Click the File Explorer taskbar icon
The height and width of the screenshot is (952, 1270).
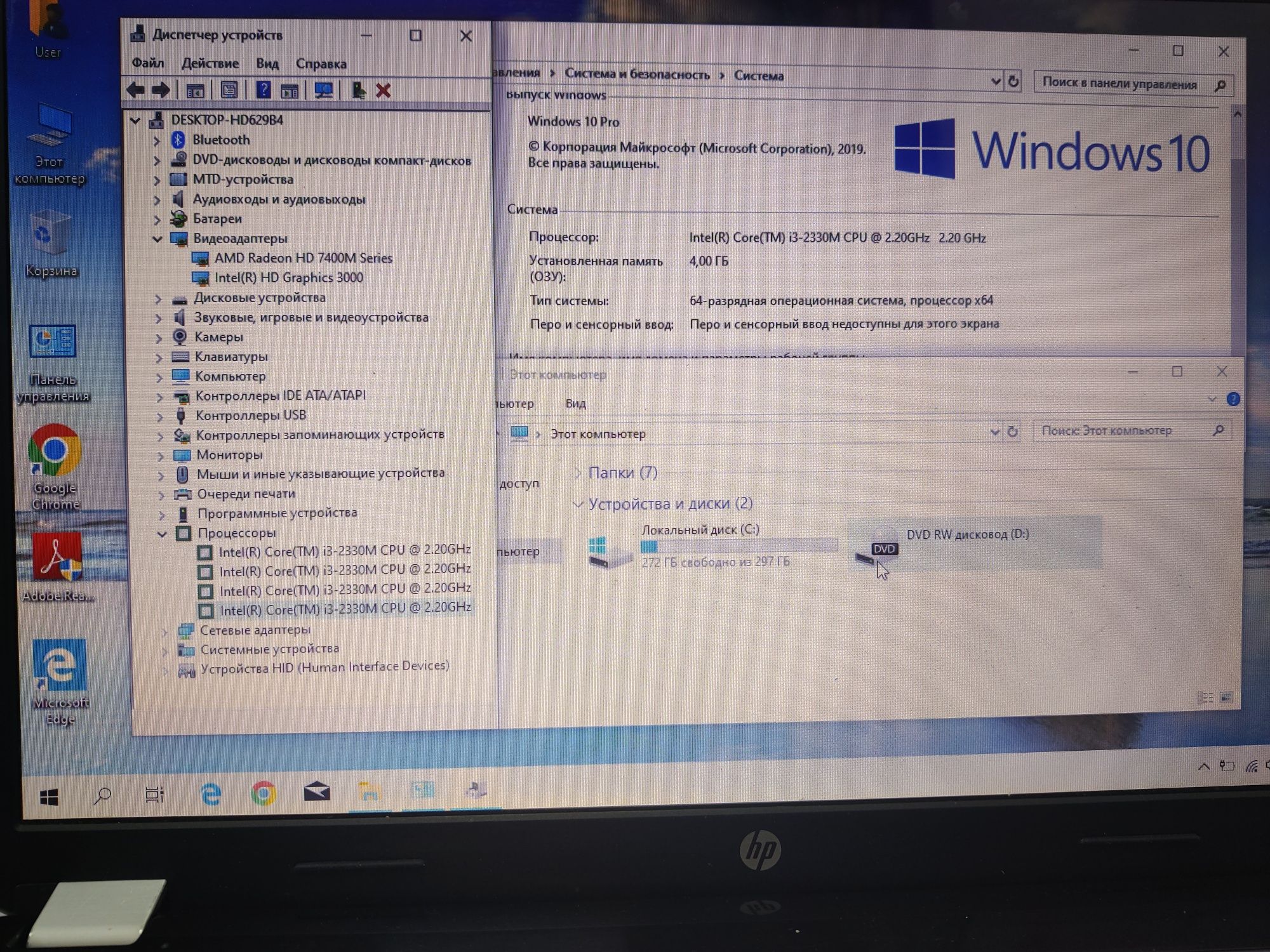[x=370, y=791]
